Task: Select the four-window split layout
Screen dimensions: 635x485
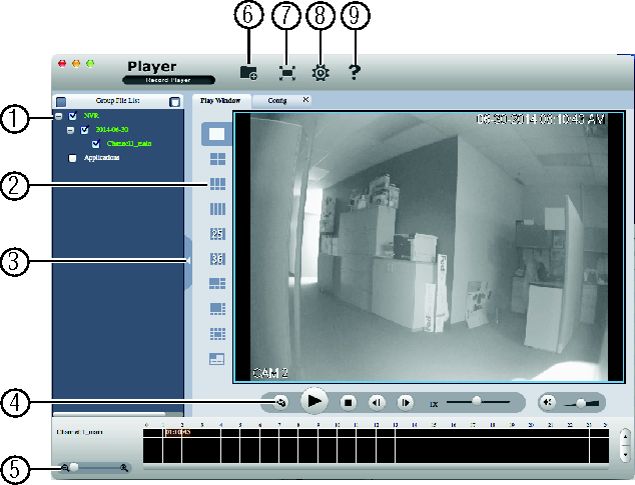Action: point(217,159)
